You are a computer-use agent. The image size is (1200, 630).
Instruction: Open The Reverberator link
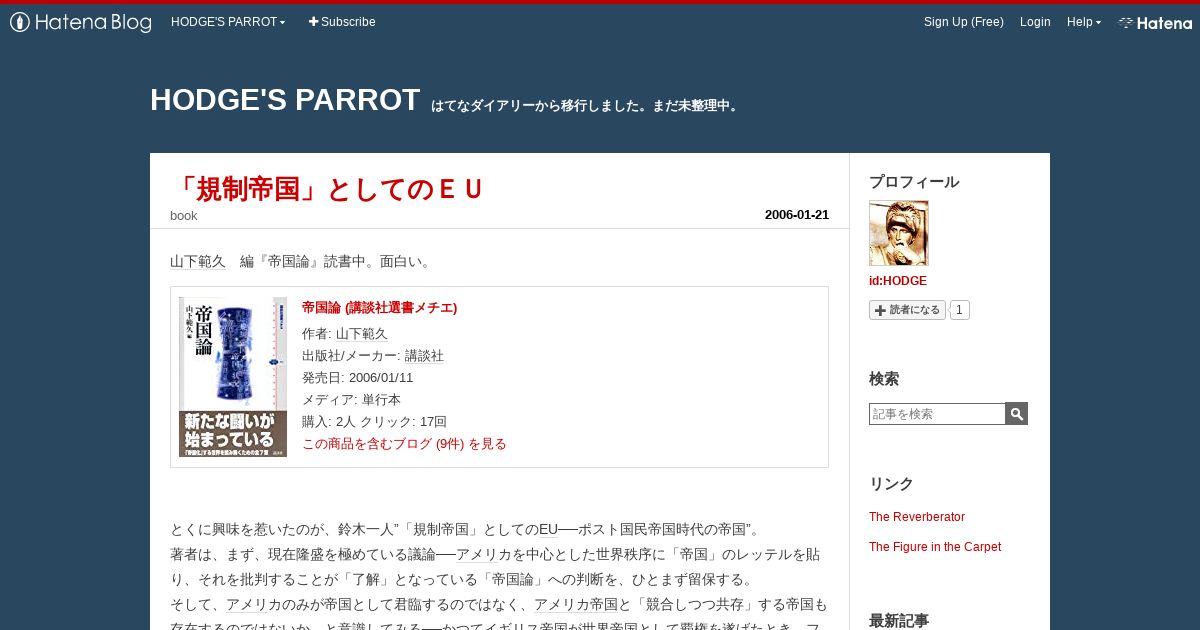click(917, 517)
